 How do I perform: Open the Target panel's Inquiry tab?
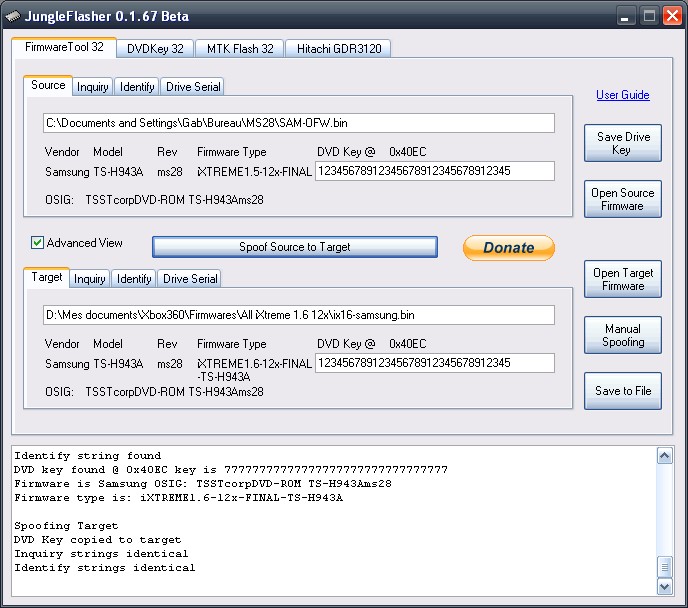tap(90, 279)
